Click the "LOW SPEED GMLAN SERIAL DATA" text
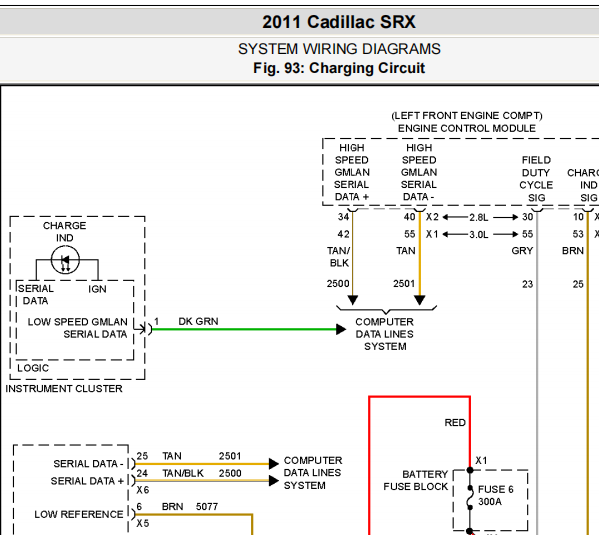Viewport: 599px width, 535px height. [x=78, y=328]
